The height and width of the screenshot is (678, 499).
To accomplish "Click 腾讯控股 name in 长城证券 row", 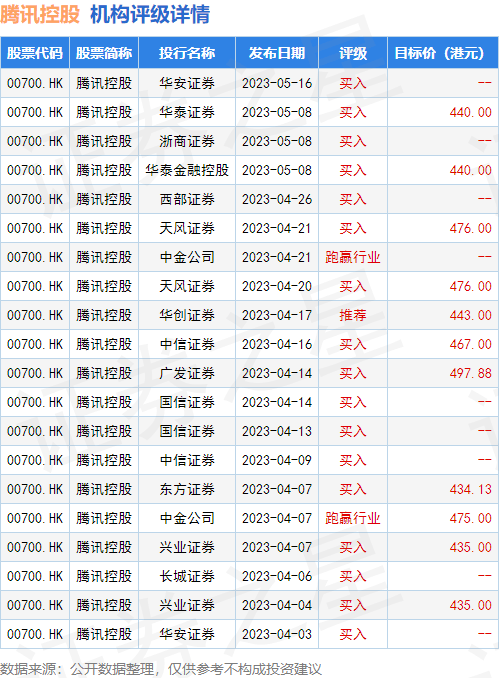I will (104, 576).
